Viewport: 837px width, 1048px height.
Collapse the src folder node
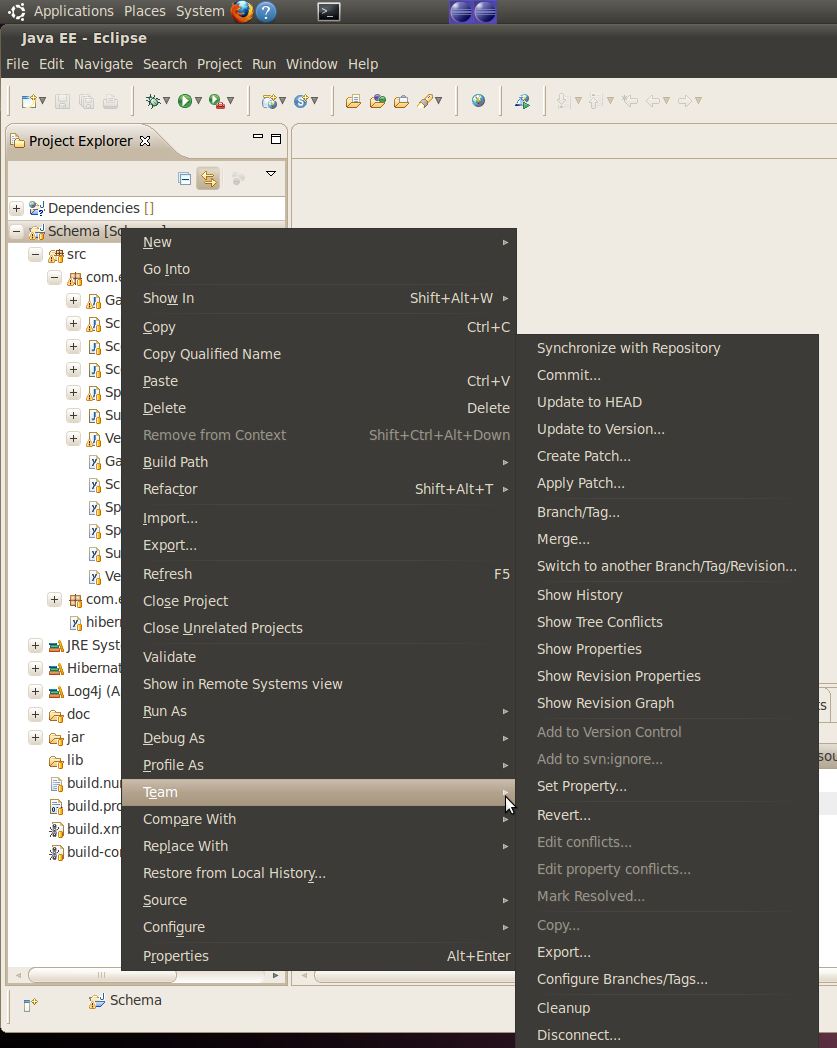35,255
